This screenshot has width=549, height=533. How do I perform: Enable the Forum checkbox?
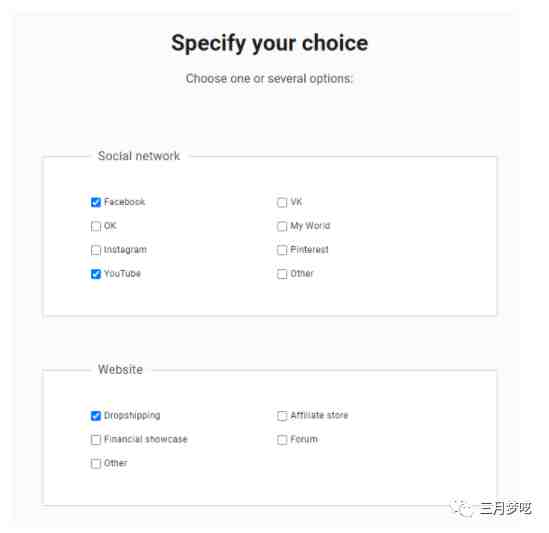click(x=282, y=439)
